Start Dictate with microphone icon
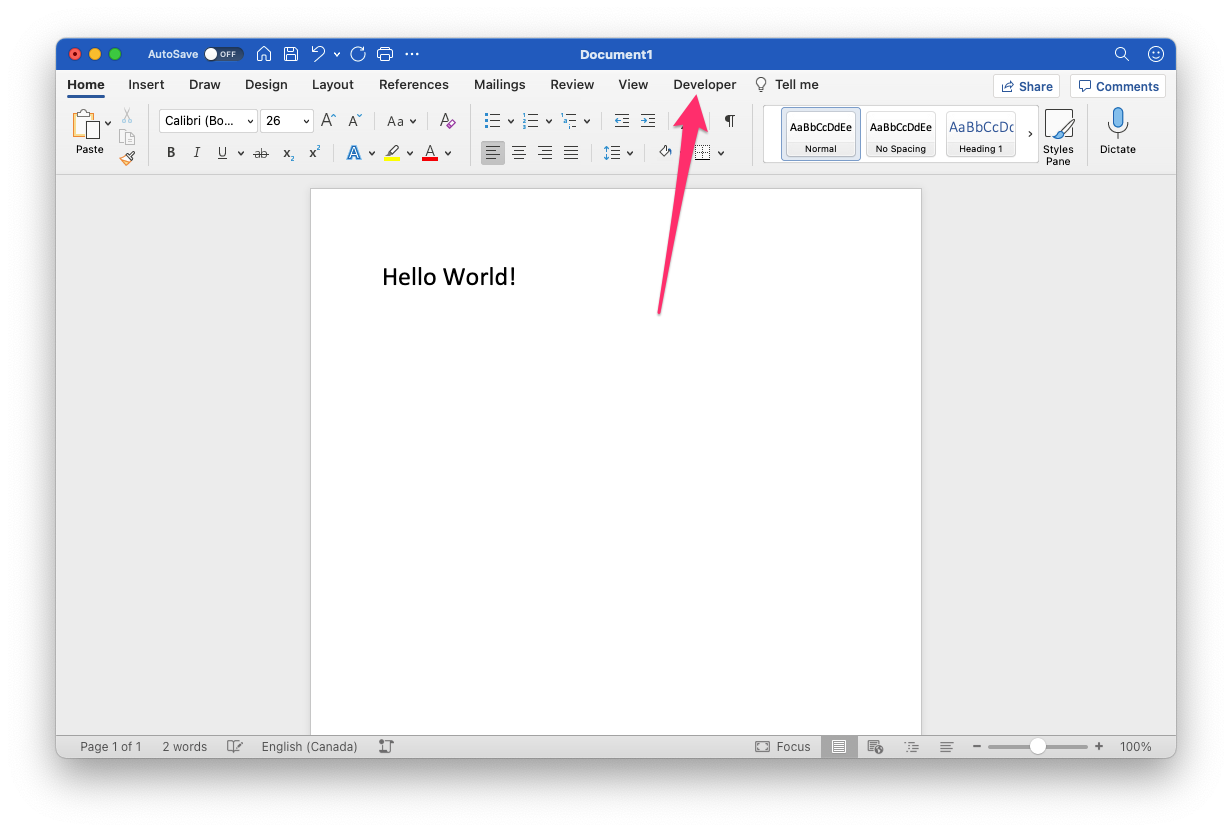The image size is (1232, 832). coord(1117,131)
